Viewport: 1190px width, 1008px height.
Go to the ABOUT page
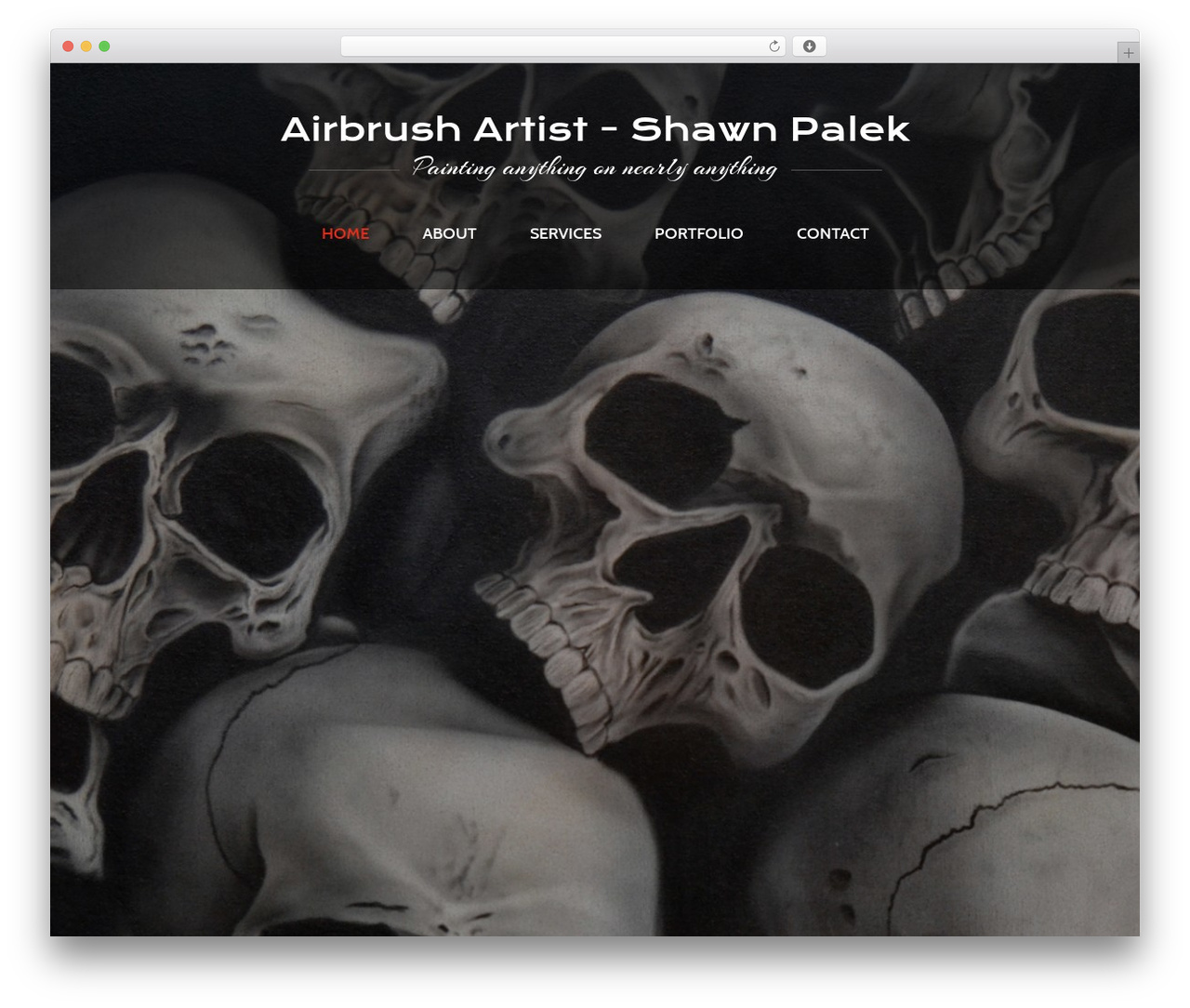[449, 233]
